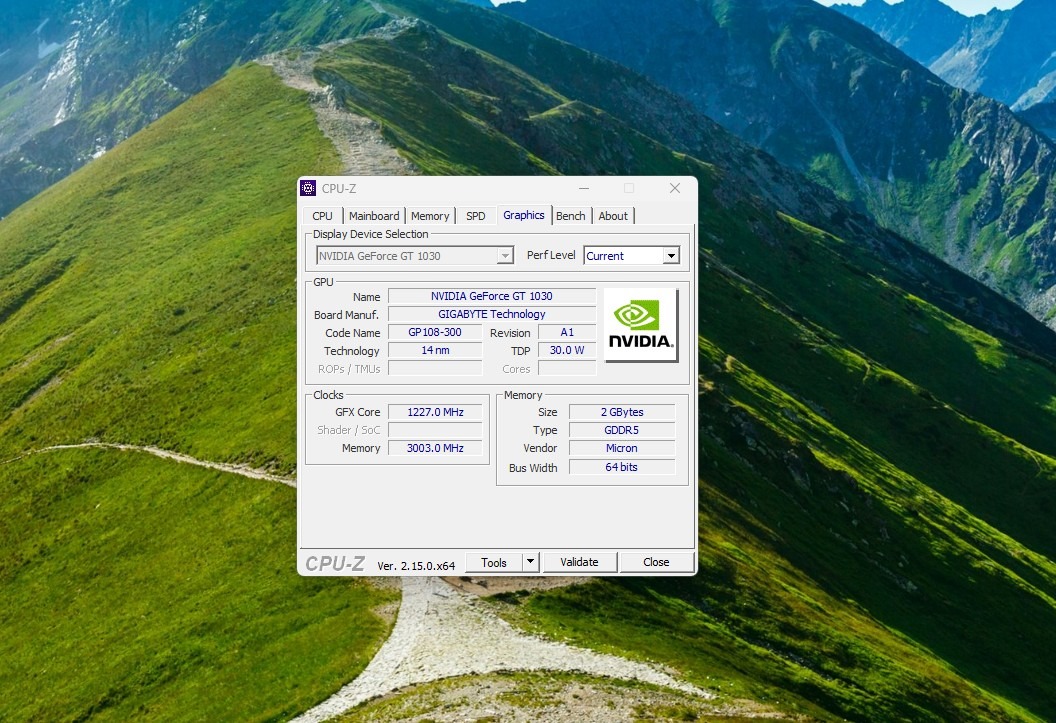Click the empty Shader / SoC field

pos(435,430)
